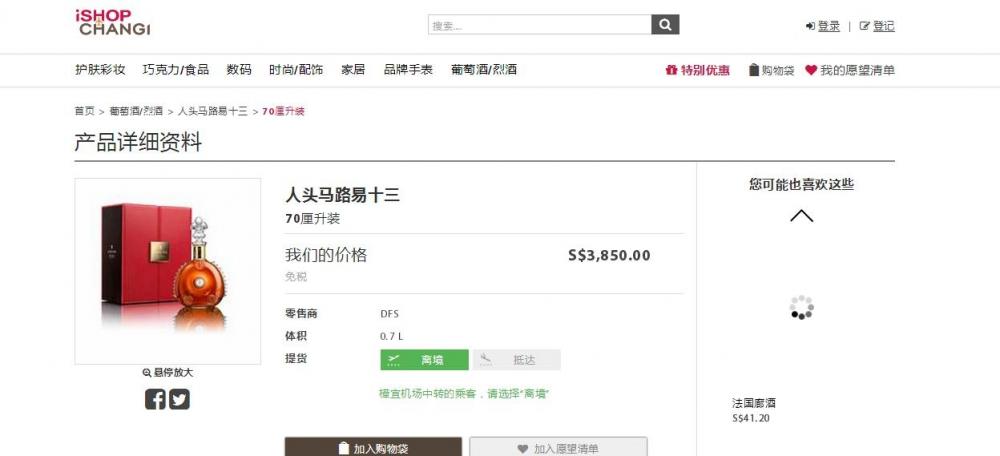Click the 70厘升装 breadcrumb text
1000x456 pixels.
coord(283,111)
